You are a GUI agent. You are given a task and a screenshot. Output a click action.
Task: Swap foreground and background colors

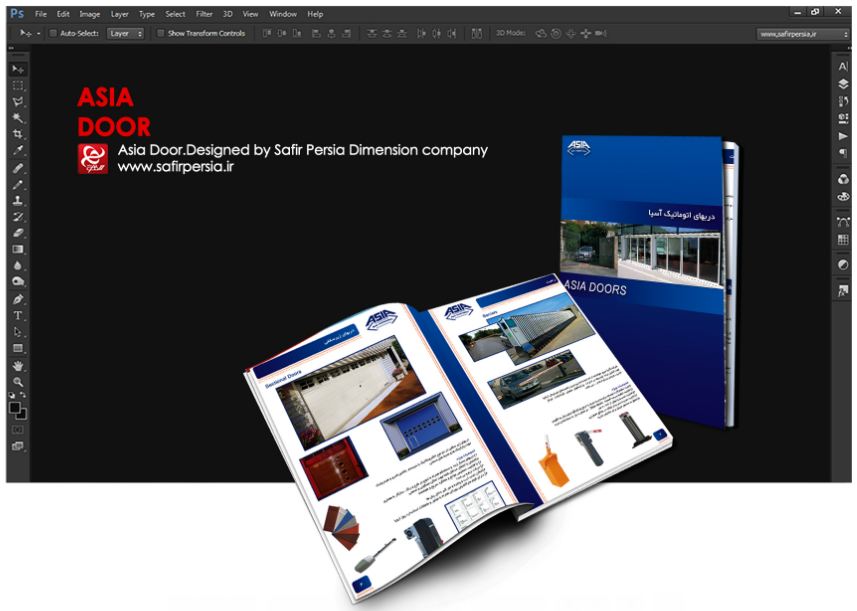[x=25, y=397]
